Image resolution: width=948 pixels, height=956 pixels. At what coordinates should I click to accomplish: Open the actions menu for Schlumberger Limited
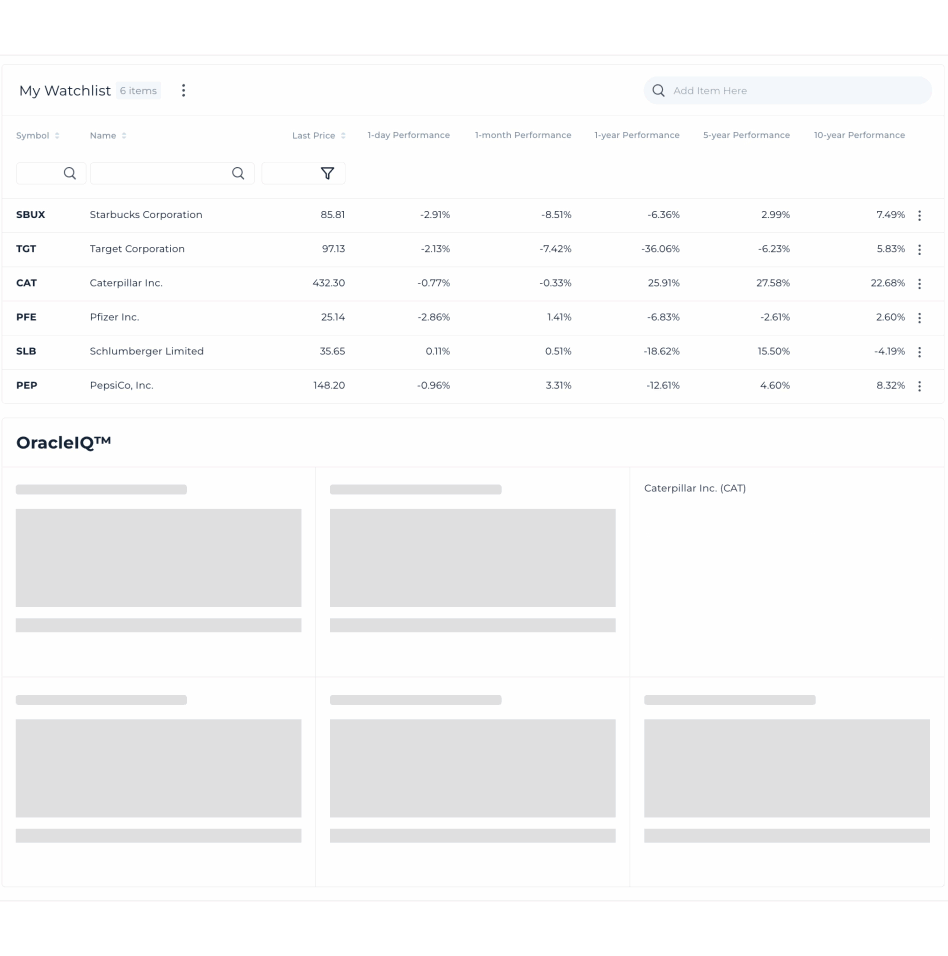point(920,351)
